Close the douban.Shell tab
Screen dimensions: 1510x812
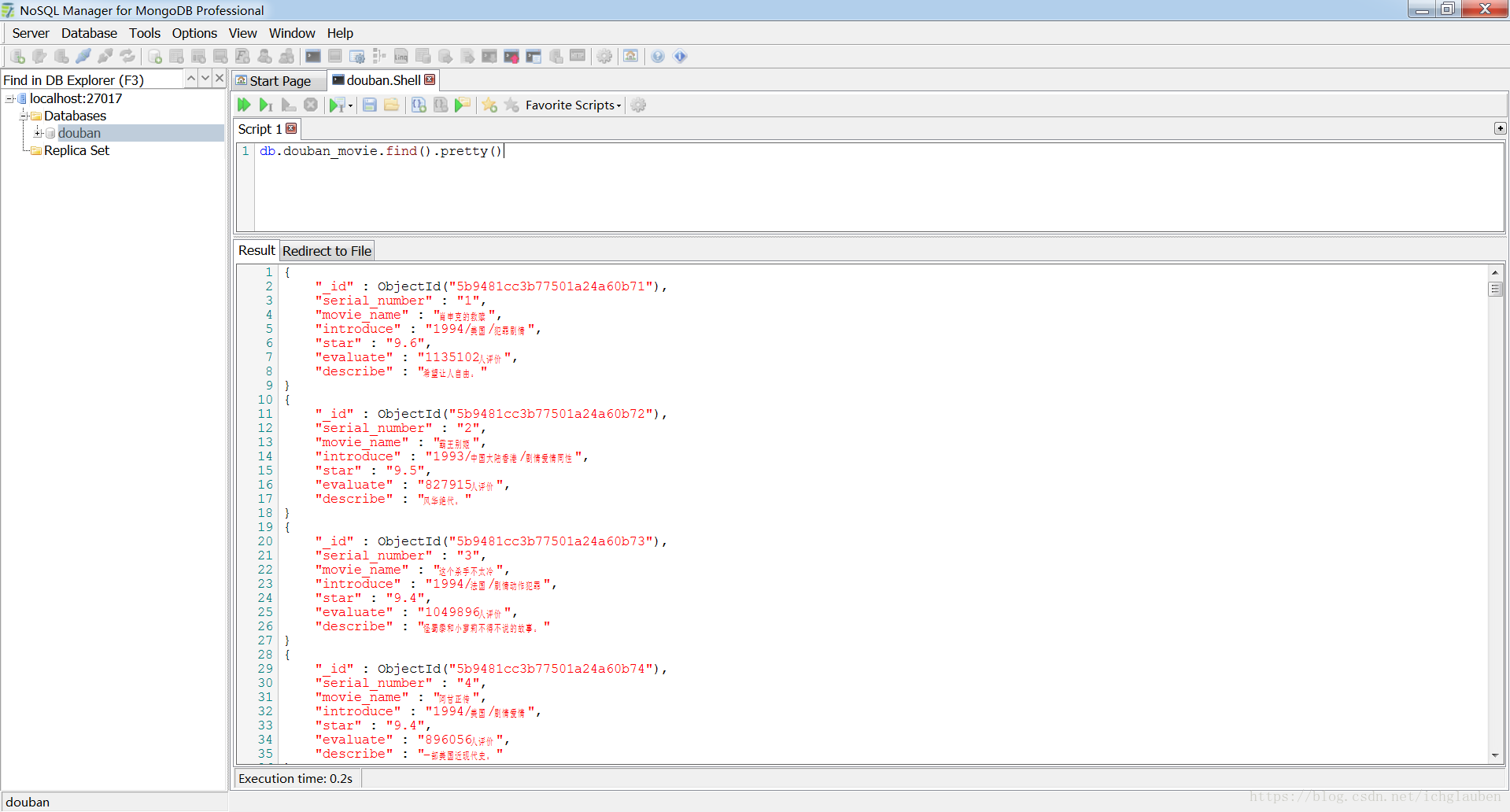(430, 79)
